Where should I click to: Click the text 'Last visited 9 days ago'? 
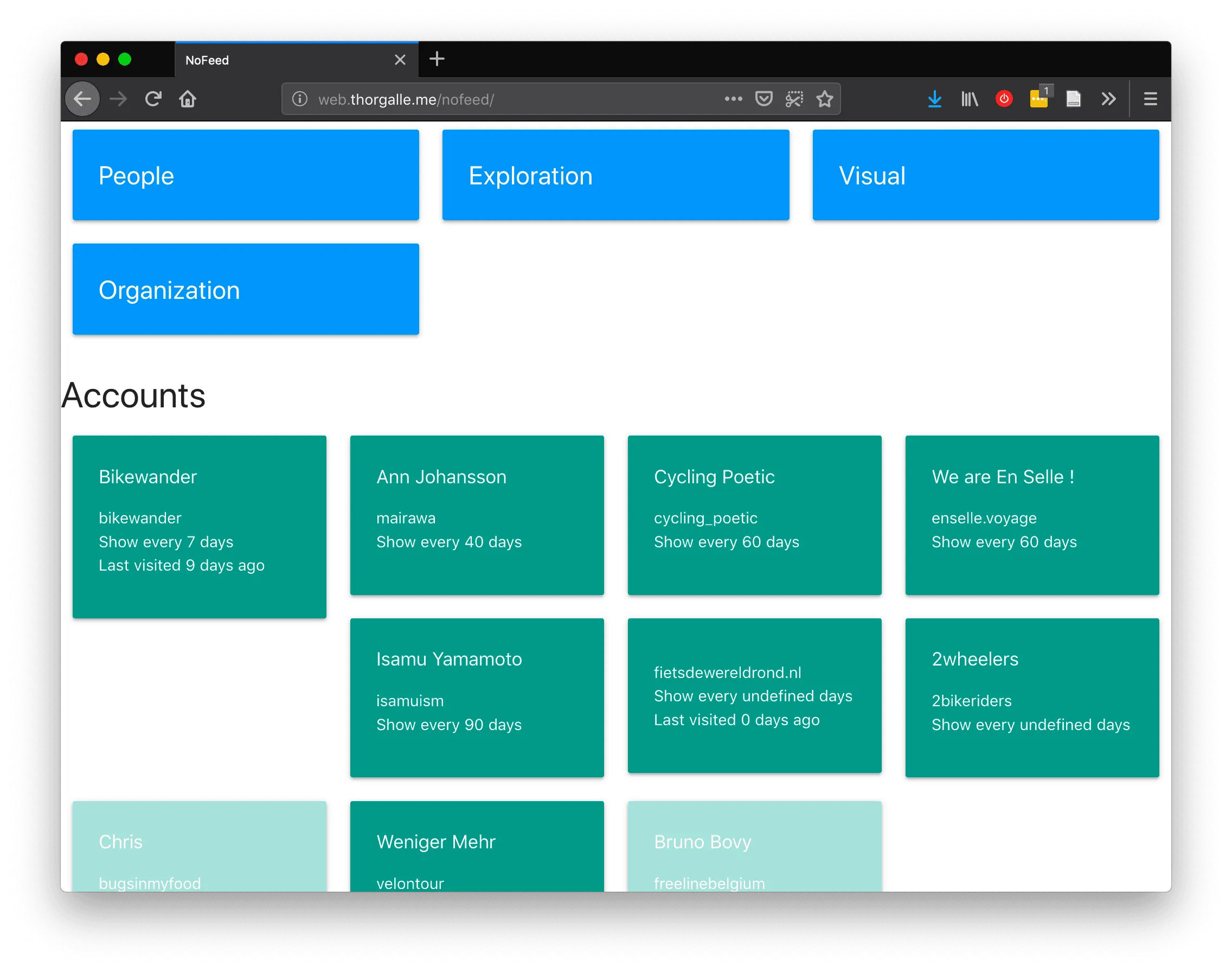182,565
